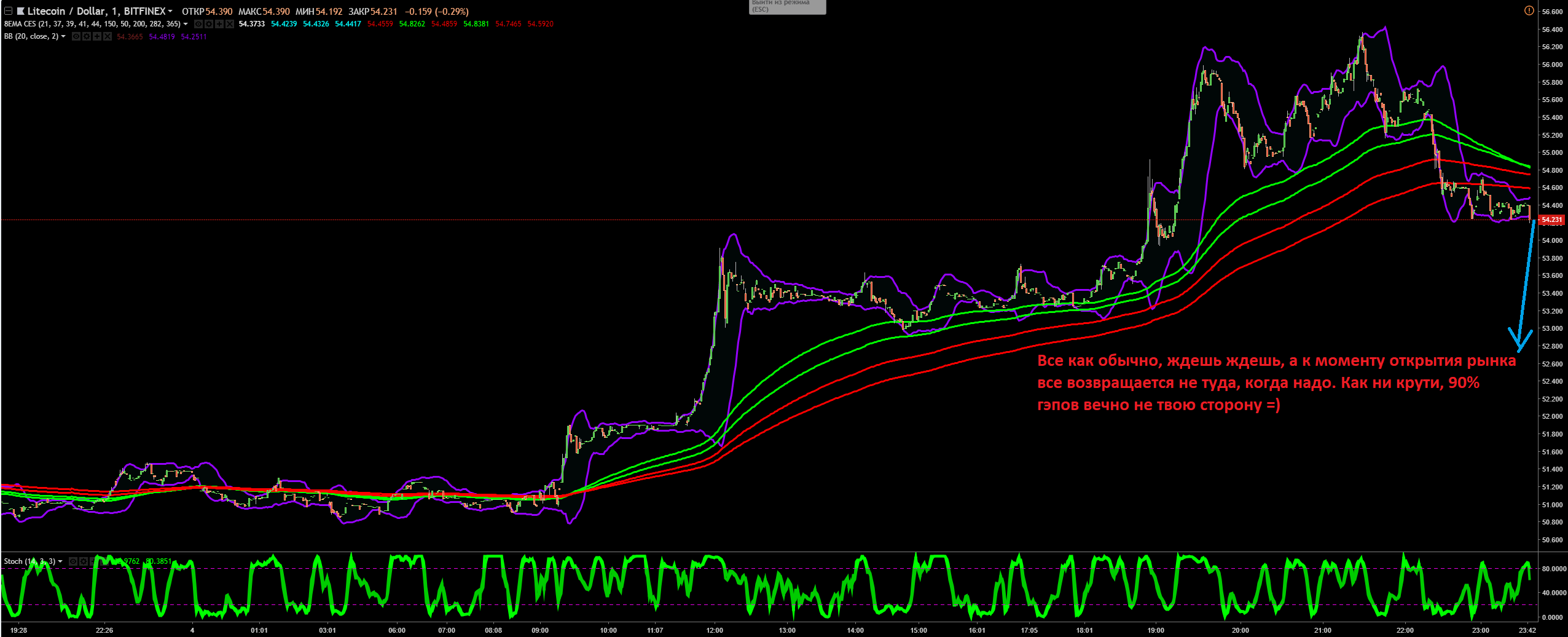Click the 80.0000 level on Stoch scale
Screen dimensions: 1568x637
pos(1554,569)
